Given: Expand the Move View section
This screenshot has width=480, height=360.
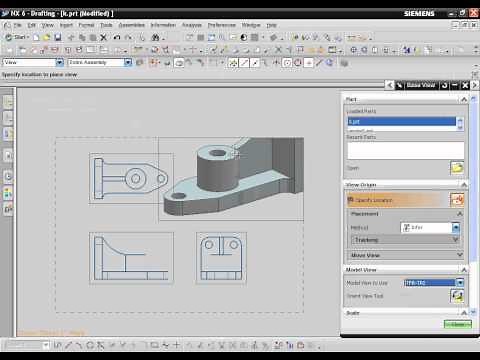Looking at the screenshot, I should point(406,255).
